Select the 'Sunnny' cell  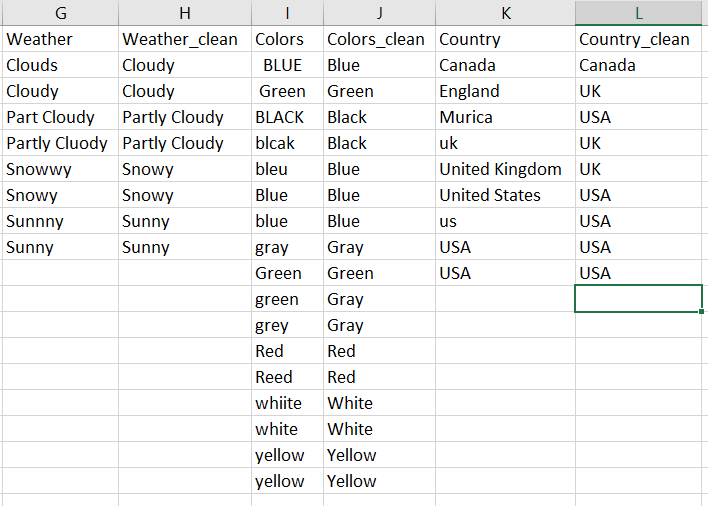coord(35,222)
